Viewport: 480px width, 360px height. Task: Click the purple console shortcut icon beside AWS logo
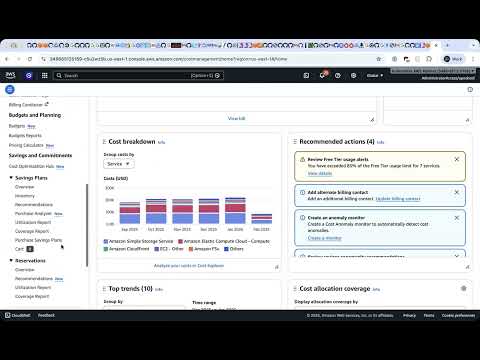(x=29, y=76)
